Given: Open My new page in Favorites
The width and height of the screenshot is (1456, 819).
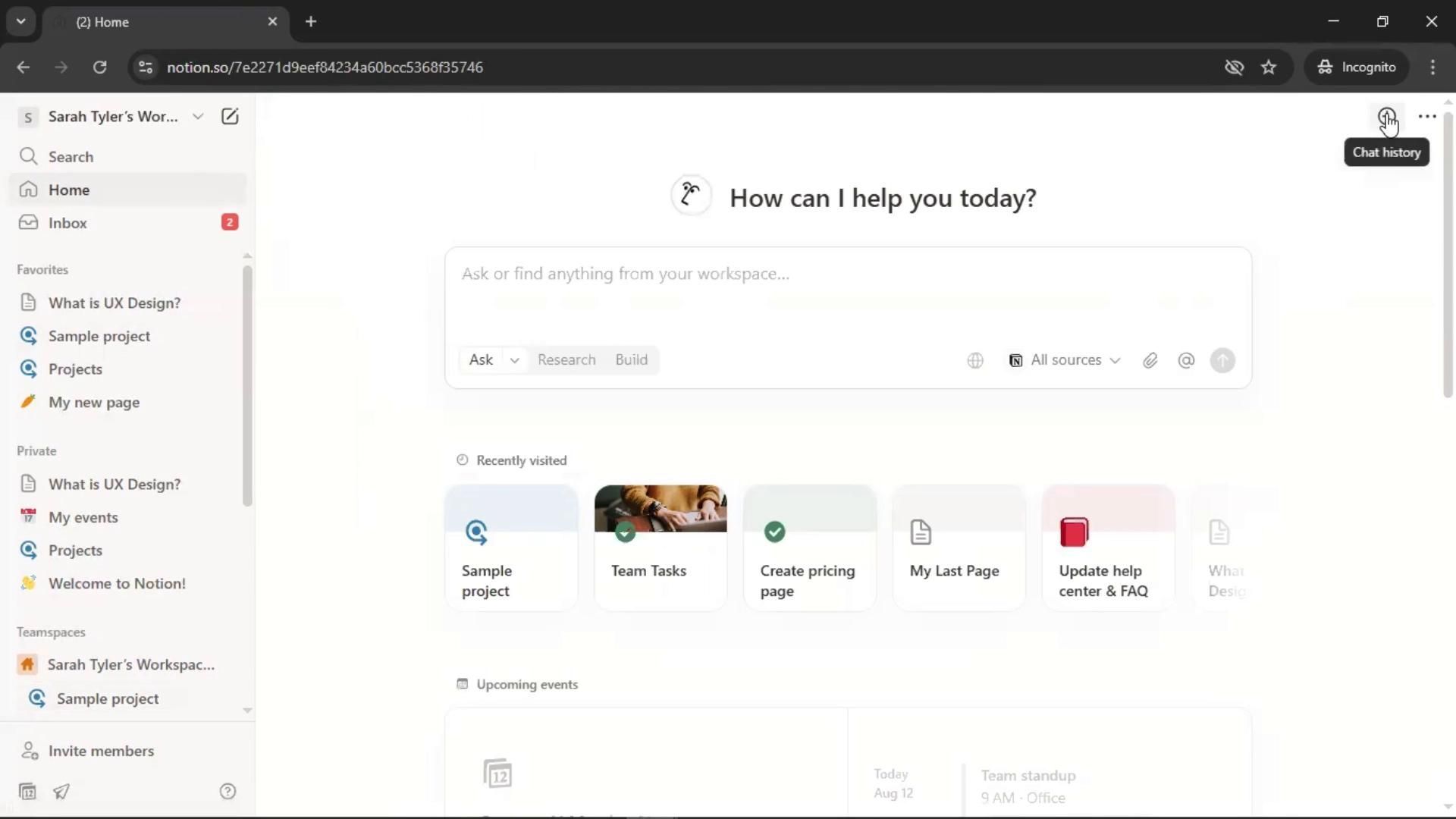Looking at the screenshot, I should 94,403.
